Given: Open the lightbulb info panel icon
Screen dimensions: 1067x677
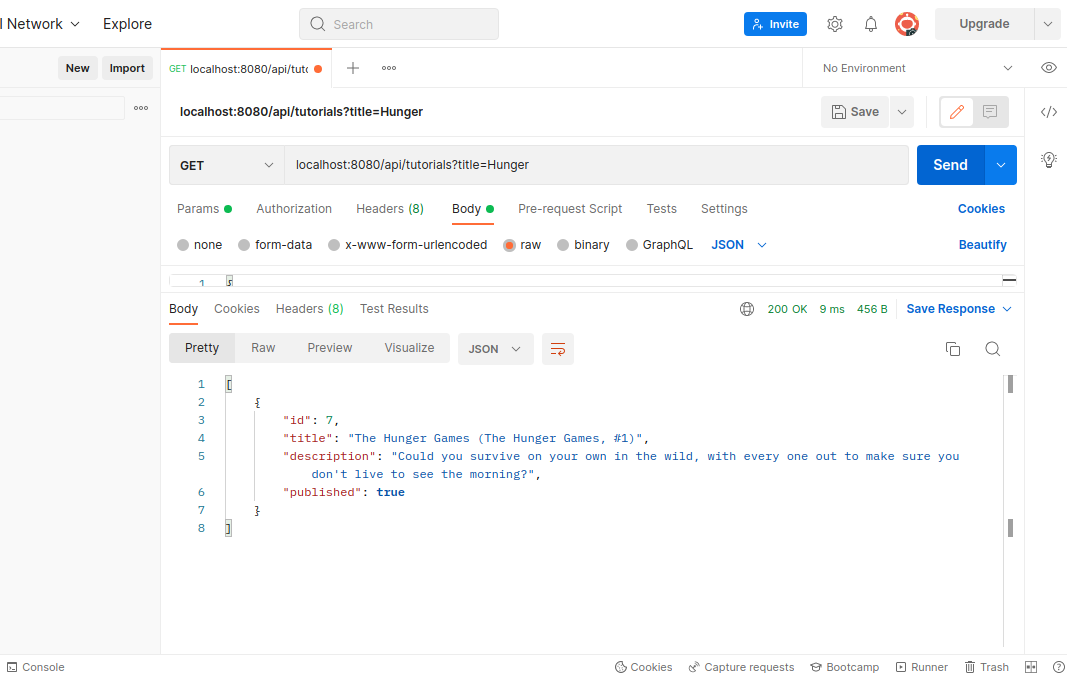Looking at the screenshot, I should coord(1049,159).
